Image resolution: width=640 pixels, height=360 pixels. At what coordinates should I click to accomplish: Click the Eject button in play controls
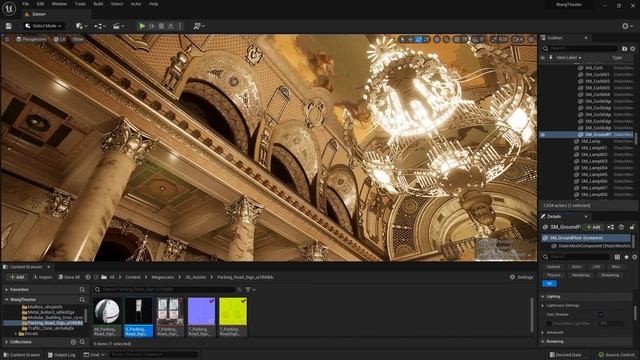point(171,26)
